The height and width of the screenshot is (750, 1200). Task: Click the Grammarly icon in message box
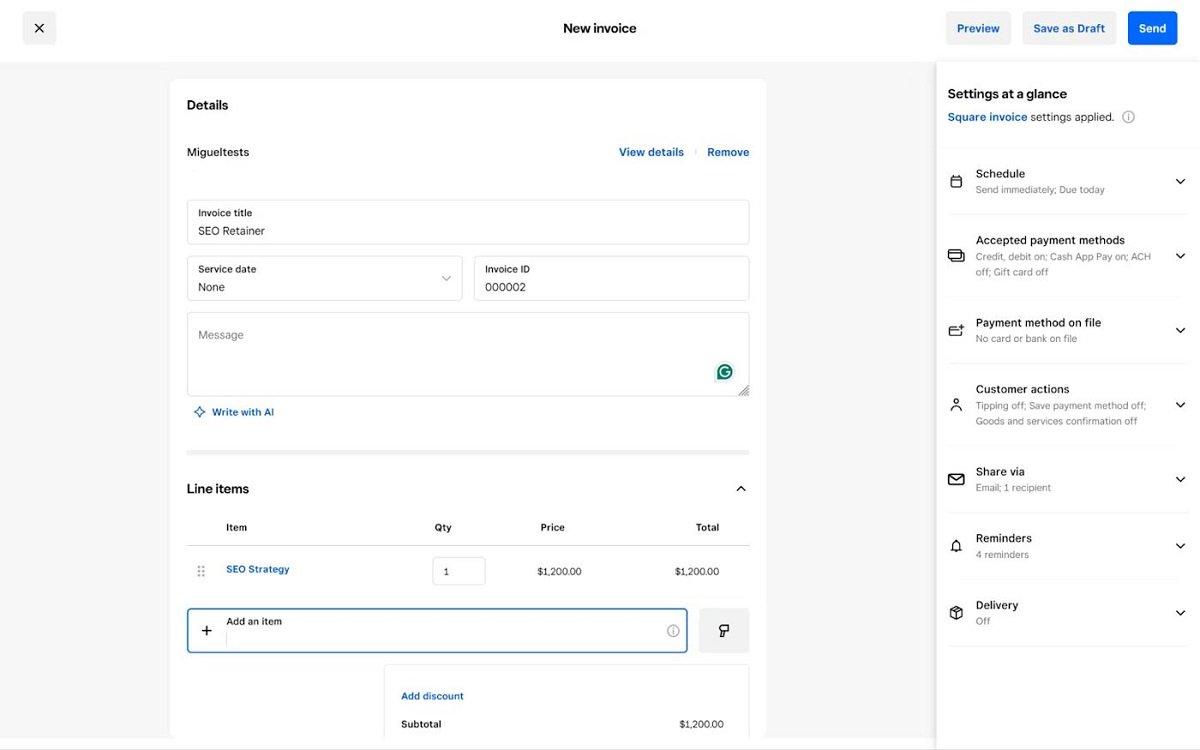pyautogui.click(x=724, y=372)
